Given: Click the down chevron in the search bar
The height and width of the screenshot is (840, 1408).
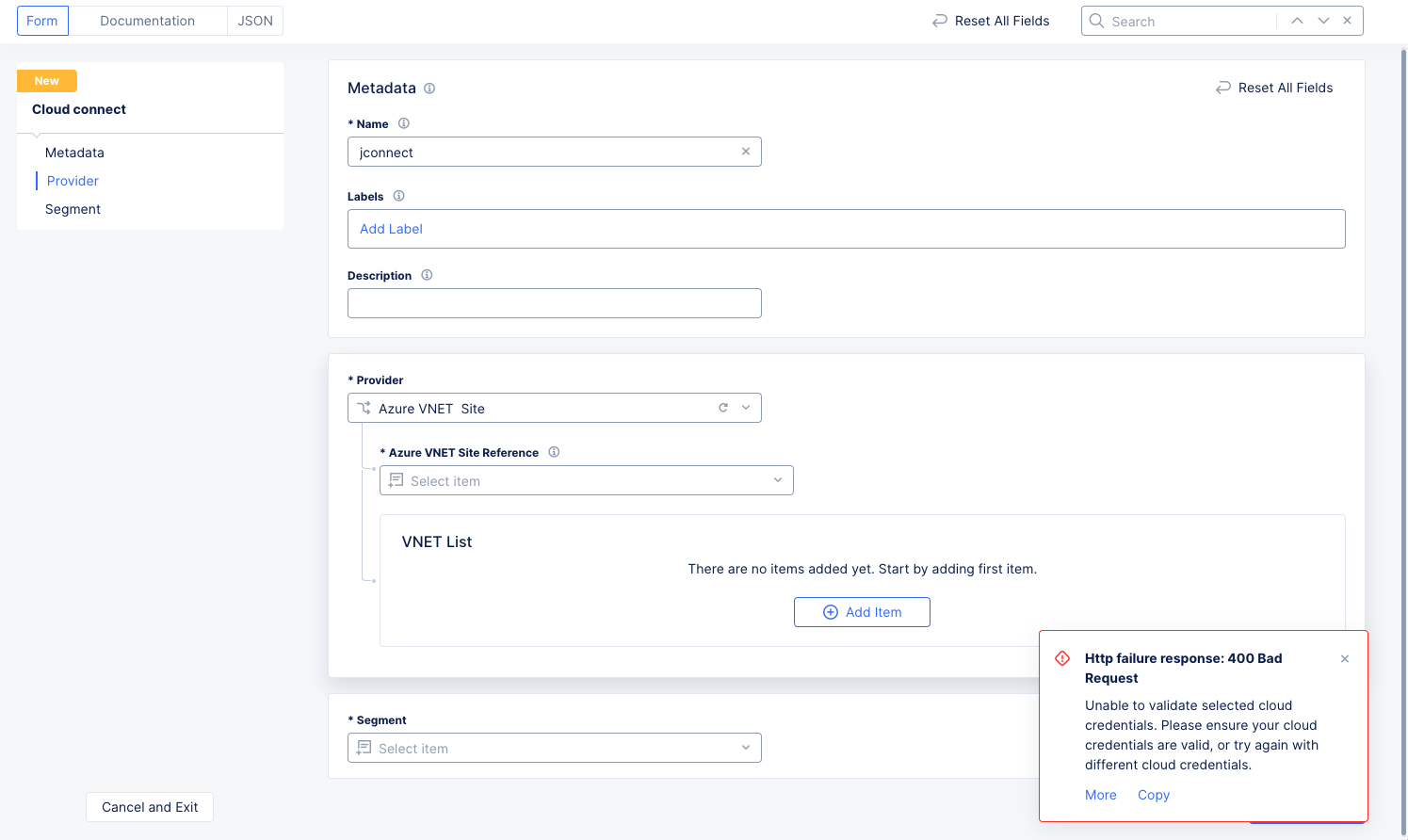Looking at the screenshot, I should 1322,20.
